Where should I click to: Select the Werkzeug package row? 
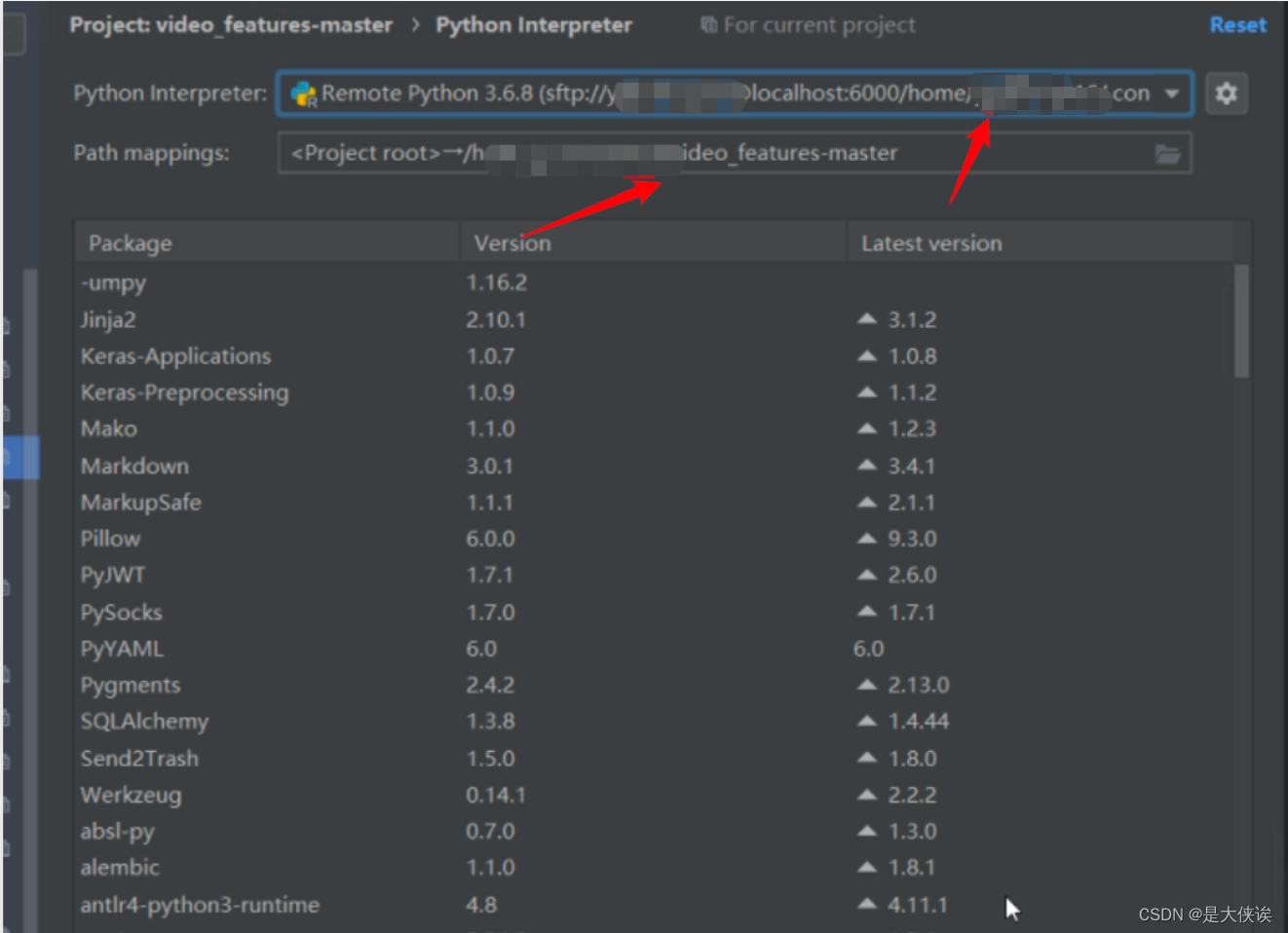coord(655,795)
